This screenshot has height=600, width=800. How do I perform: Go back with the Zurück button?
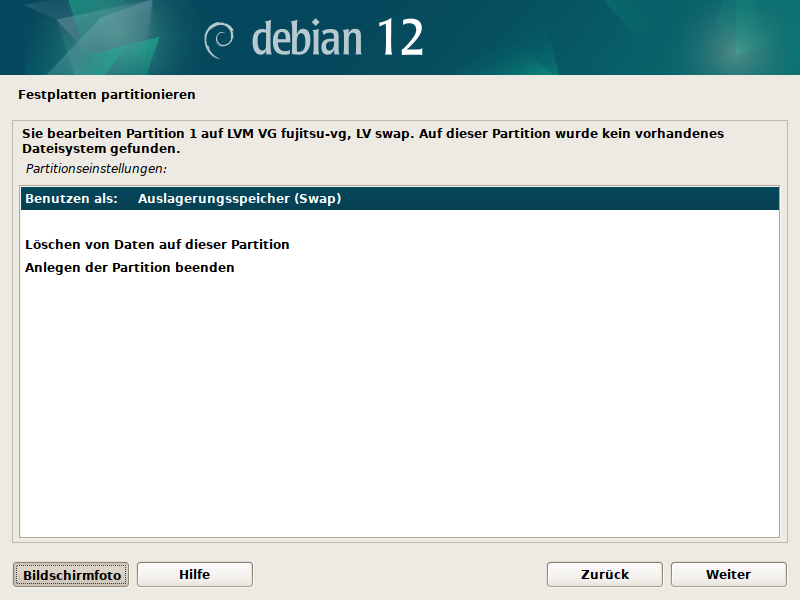pyautogui.click(x=604, y=574)
